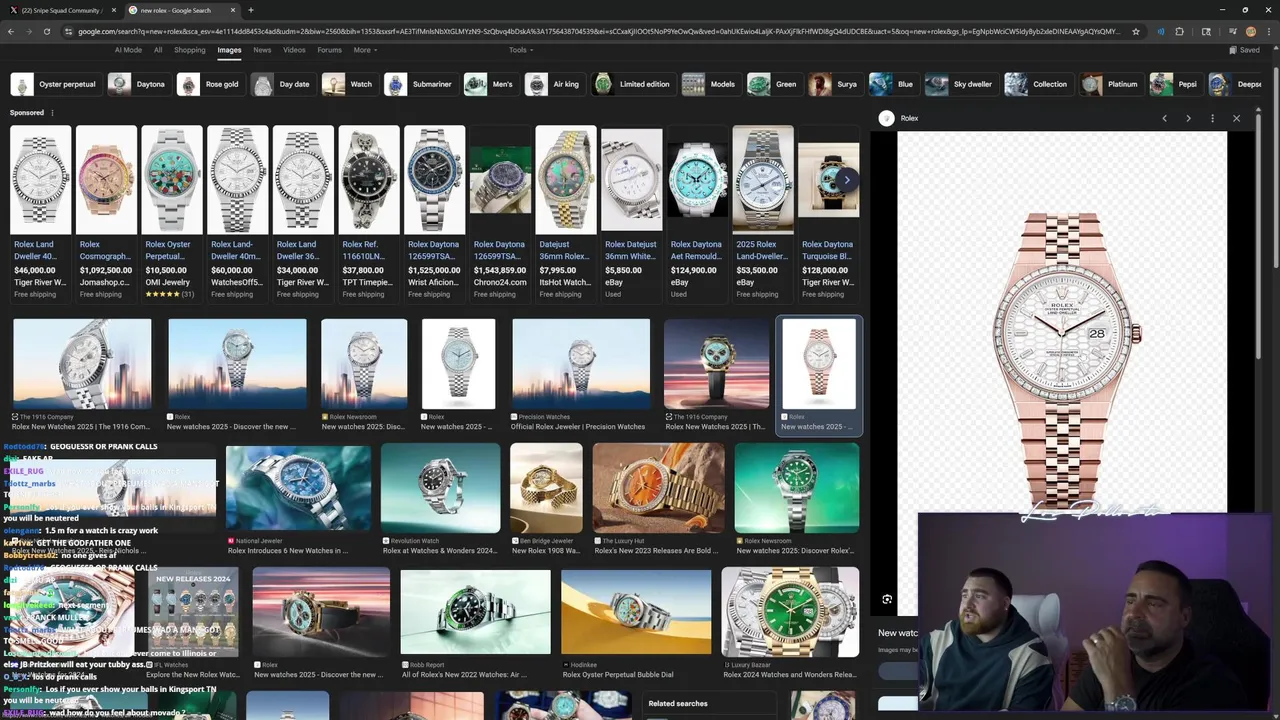
Task: Open 2025 Rolex Land-Dweller $53,500.00 listing
Action: [x=763, y=212]
